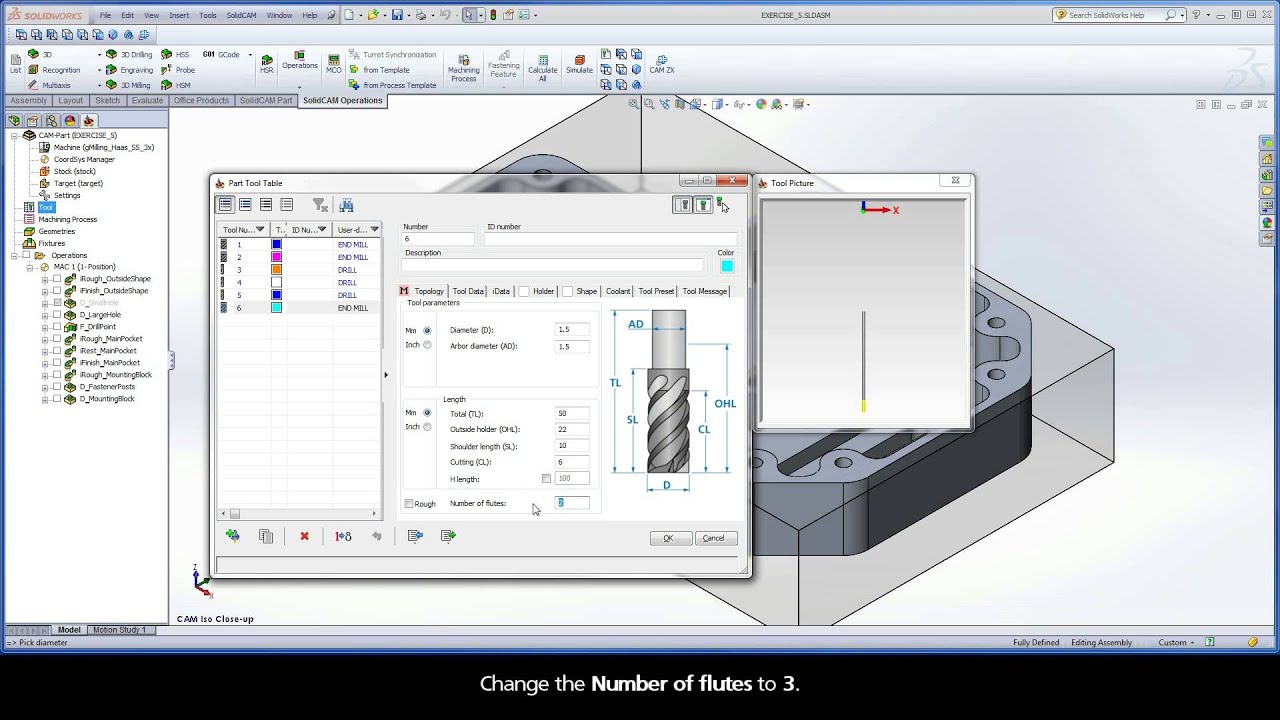1280x720 pixels.
Task: Select the 3D Milling tool
Action: coord(129,85)
